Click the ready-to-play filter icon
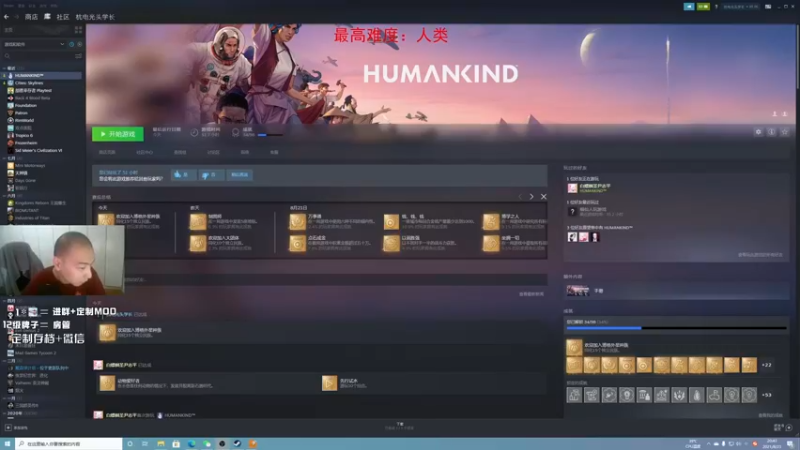Image resolution: width=800 pixels, height=450 pixels. (79, 44)
